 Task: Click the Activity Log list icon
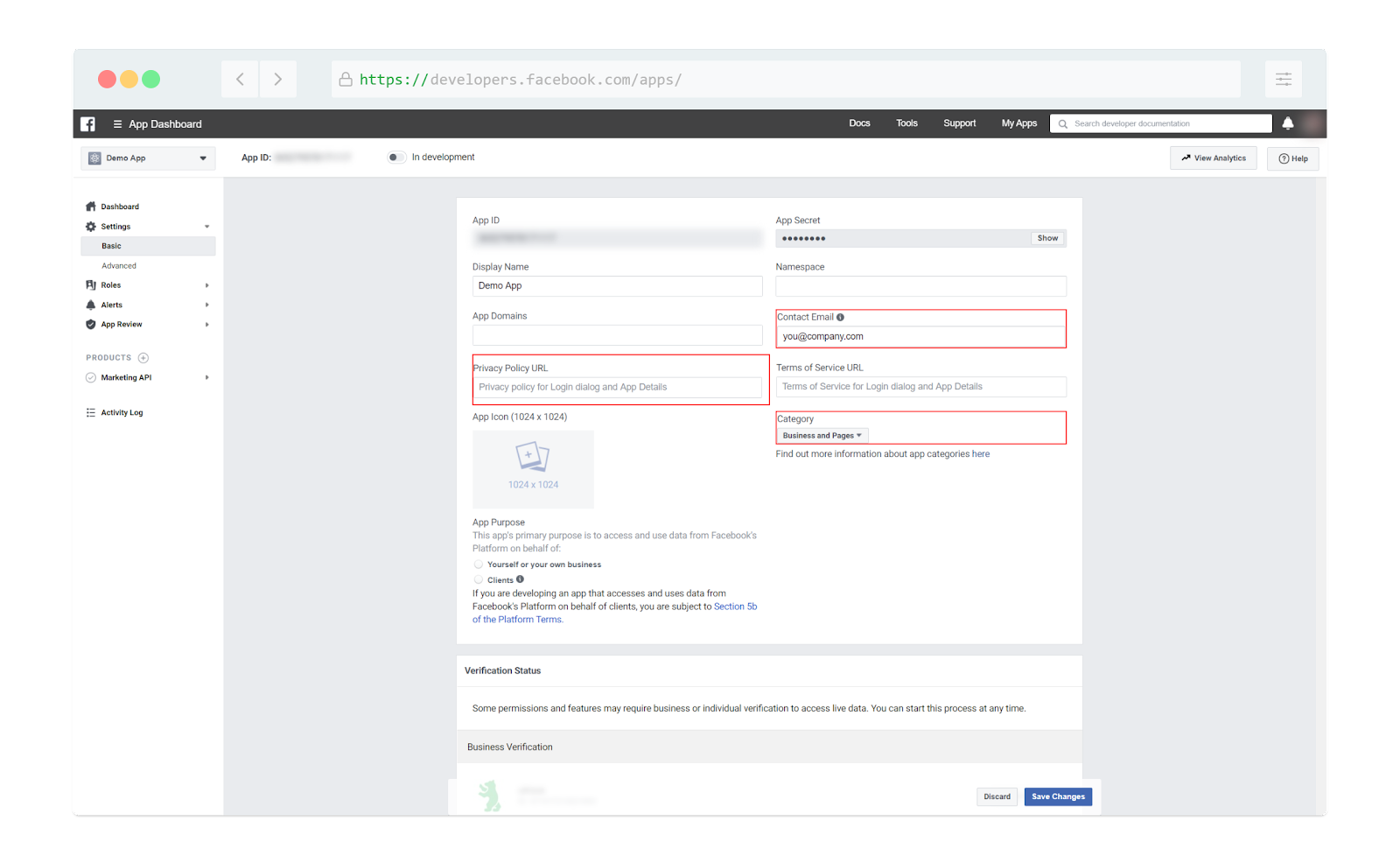coord(91,412)
